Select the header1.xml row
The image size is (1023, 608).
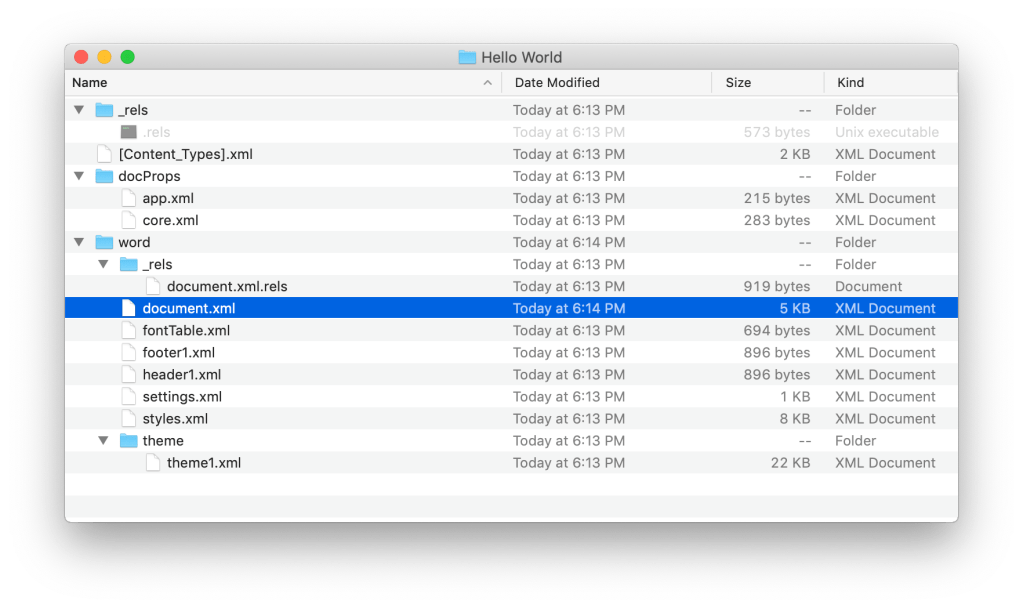(181, 374)
